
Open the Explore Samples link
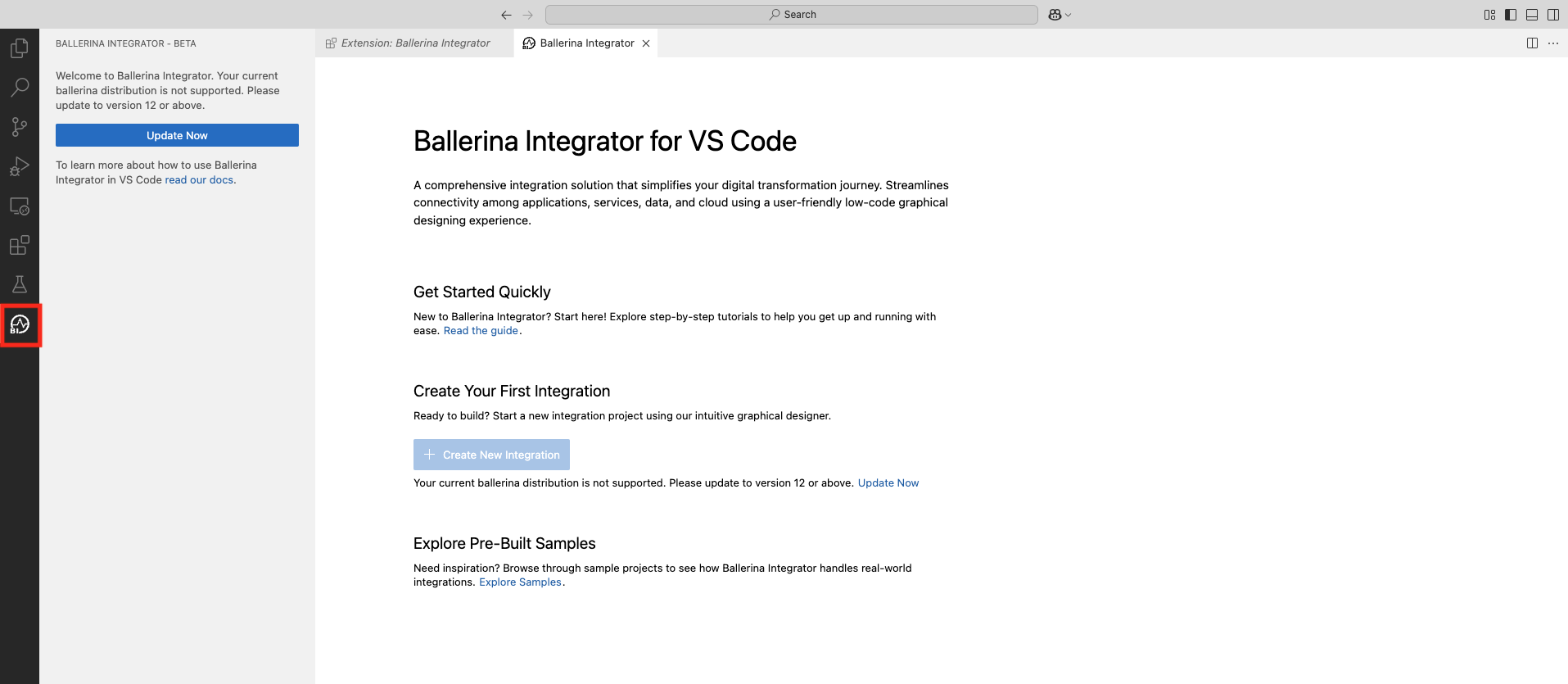(x=520, y=582)
